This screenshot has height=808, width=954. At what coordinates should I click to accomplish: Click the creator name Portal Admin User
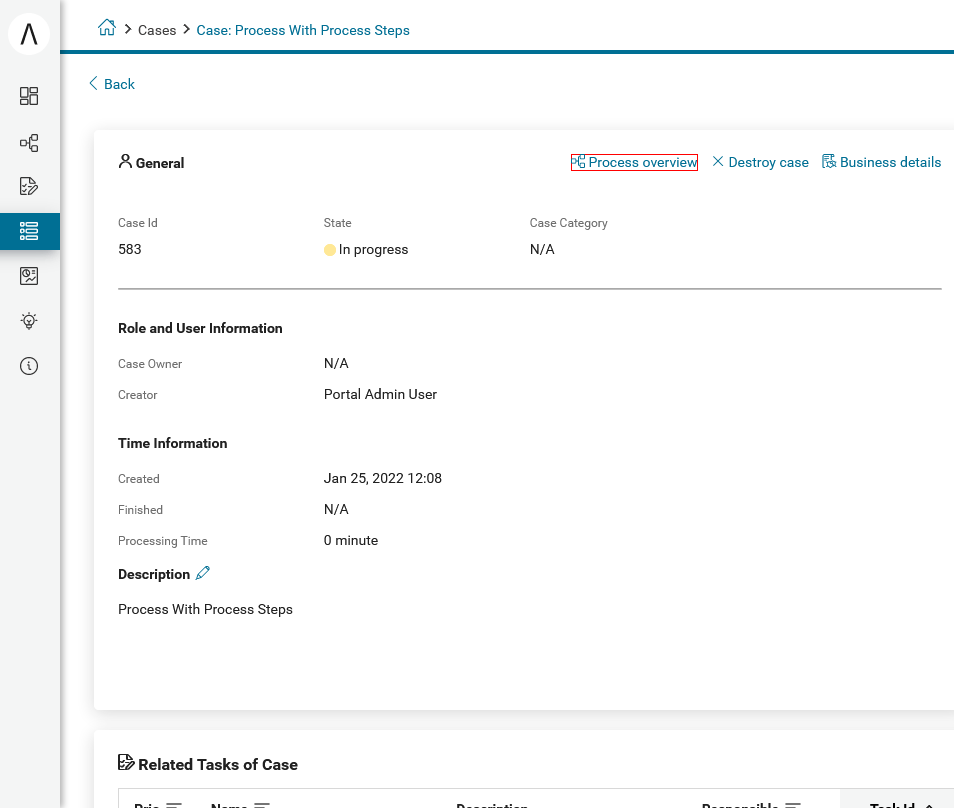380,394
